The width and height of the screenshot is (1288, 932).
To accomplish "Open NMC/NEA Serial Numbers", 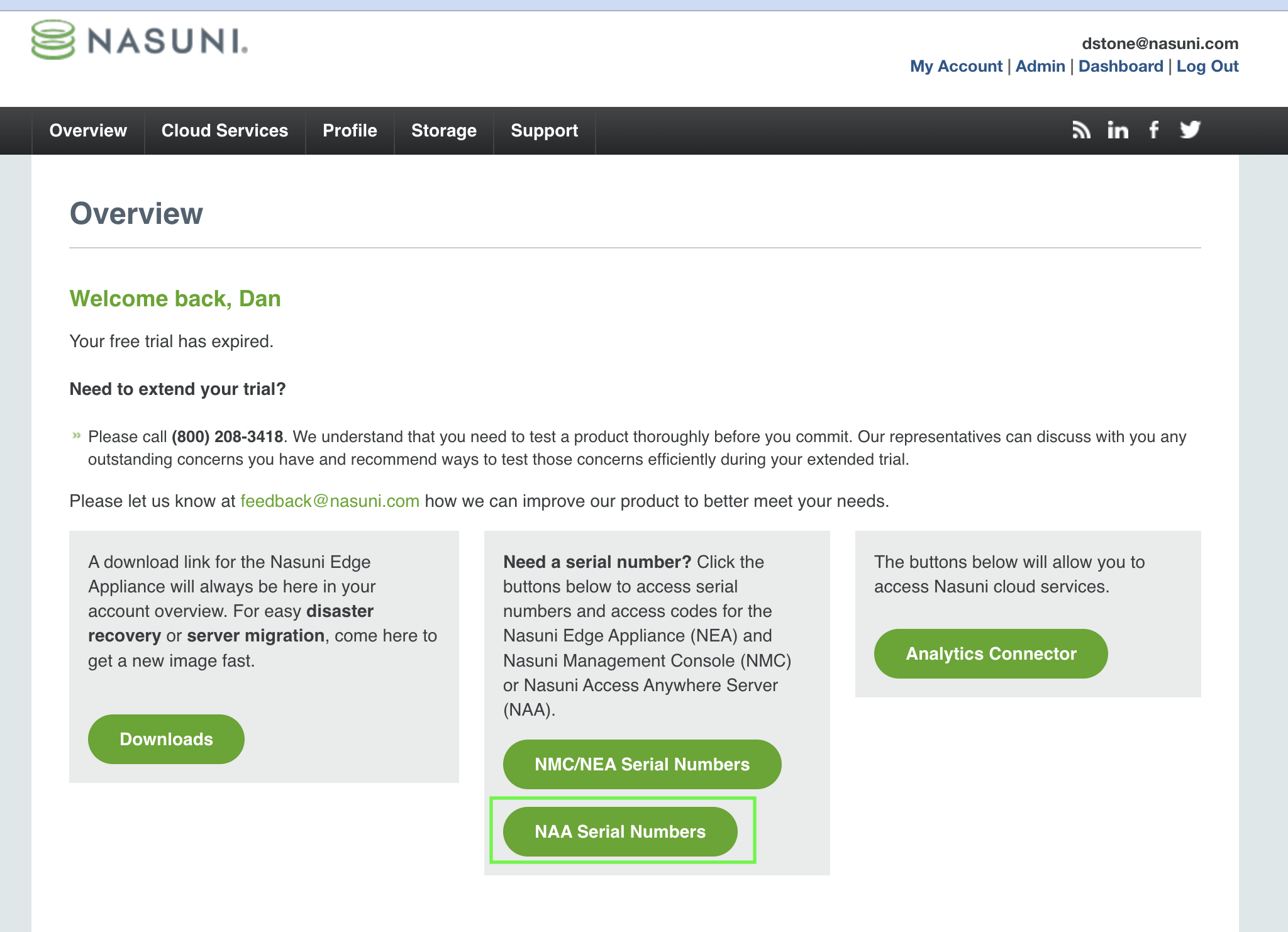I will point(642,764).
